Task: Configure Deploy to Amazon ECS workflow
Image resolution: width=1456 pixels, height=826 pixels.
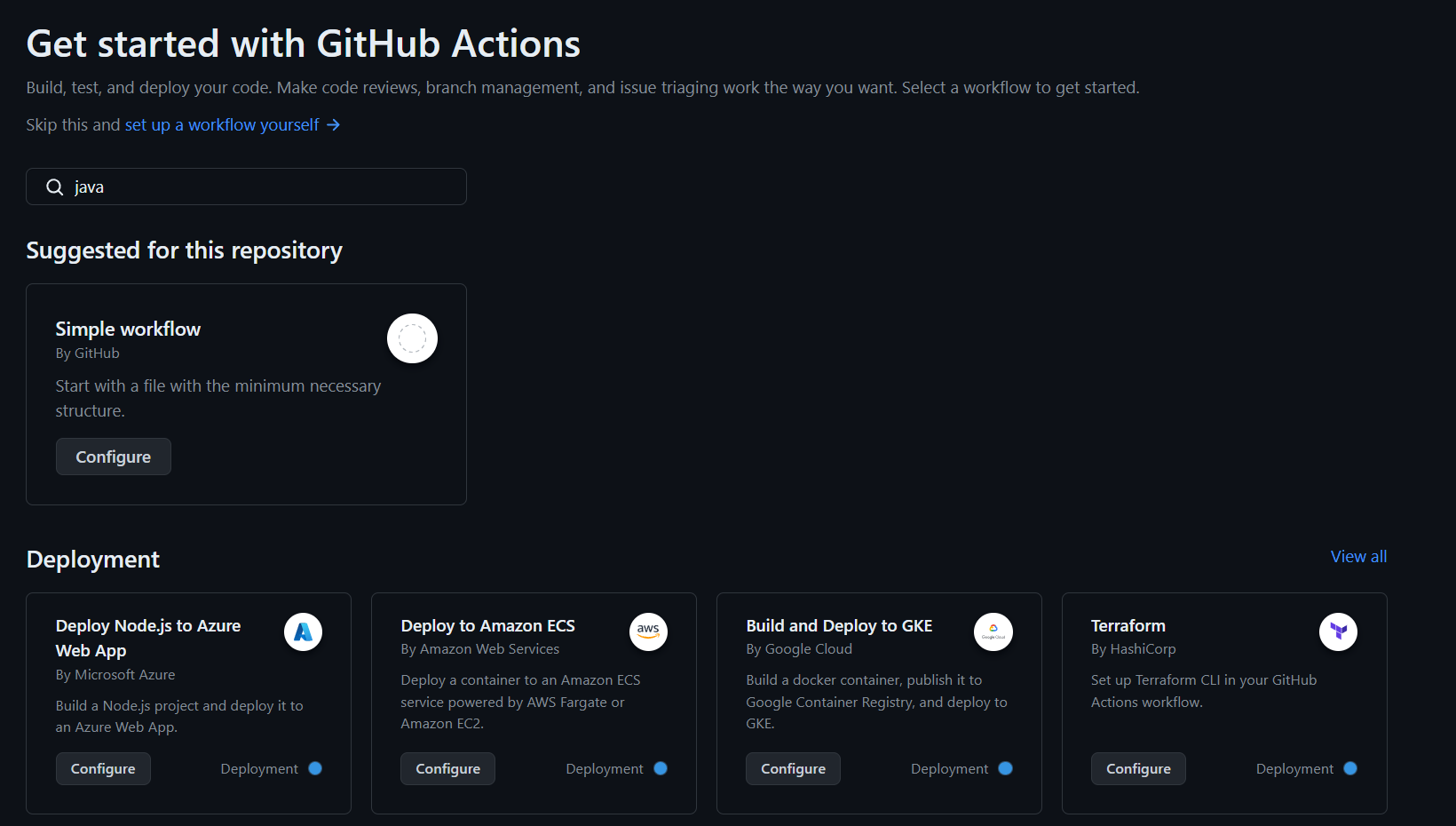Action: tap(448, 768)
